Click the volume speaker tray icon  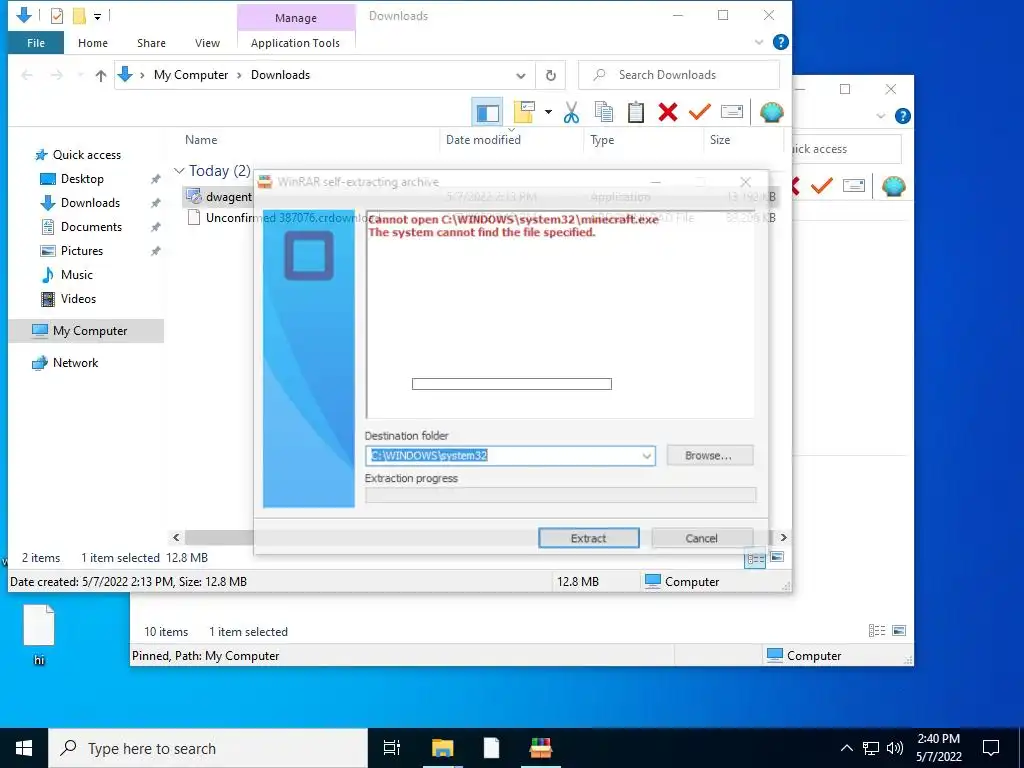point(895,748)
